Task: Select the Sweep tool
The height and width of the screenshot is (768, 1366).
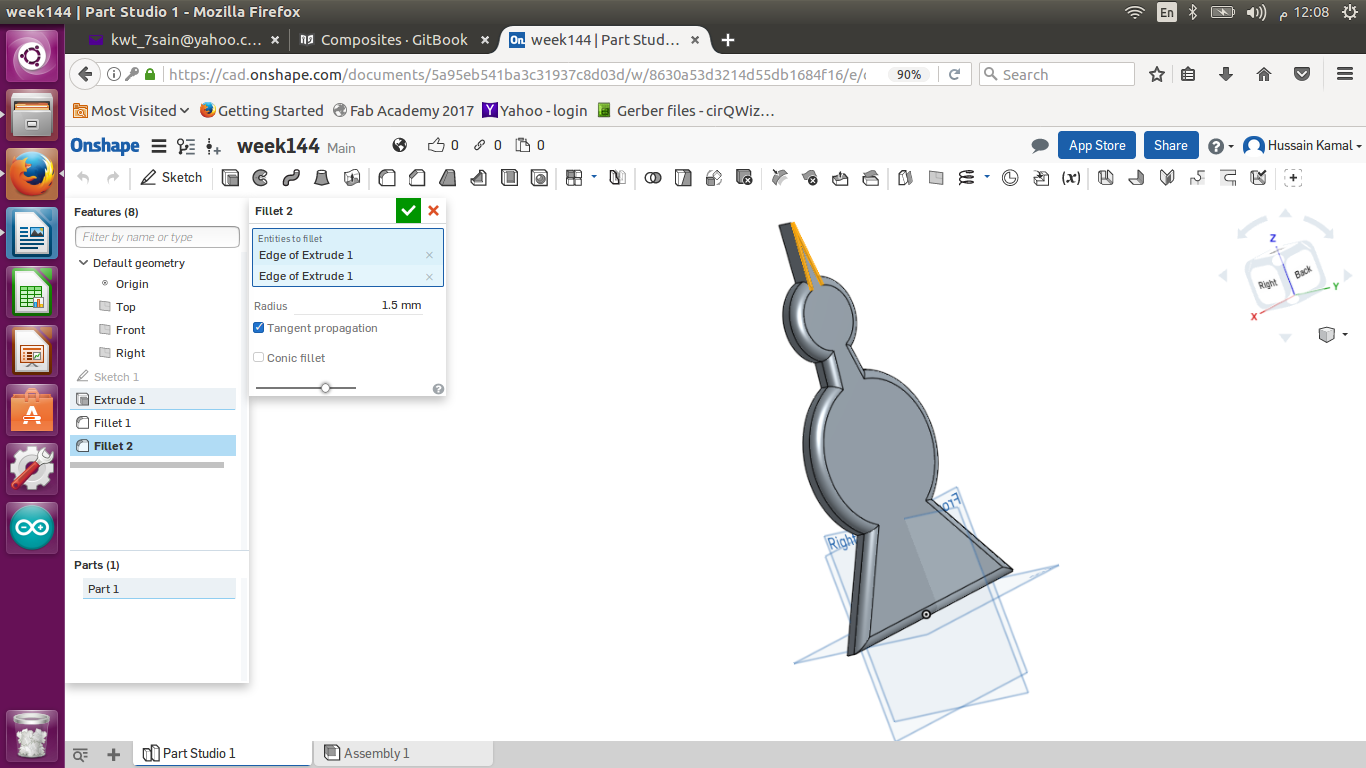Action: point(291,178)
